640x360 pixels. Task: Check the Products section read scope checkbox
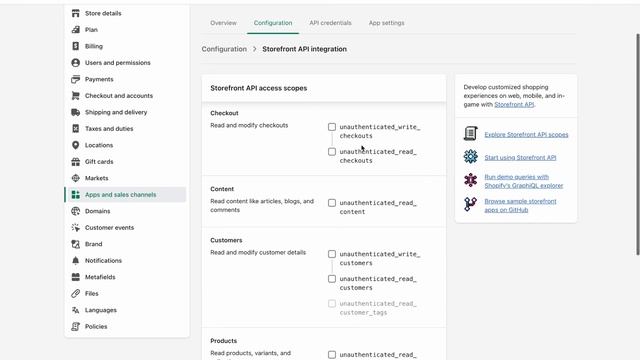click(332, 355)
